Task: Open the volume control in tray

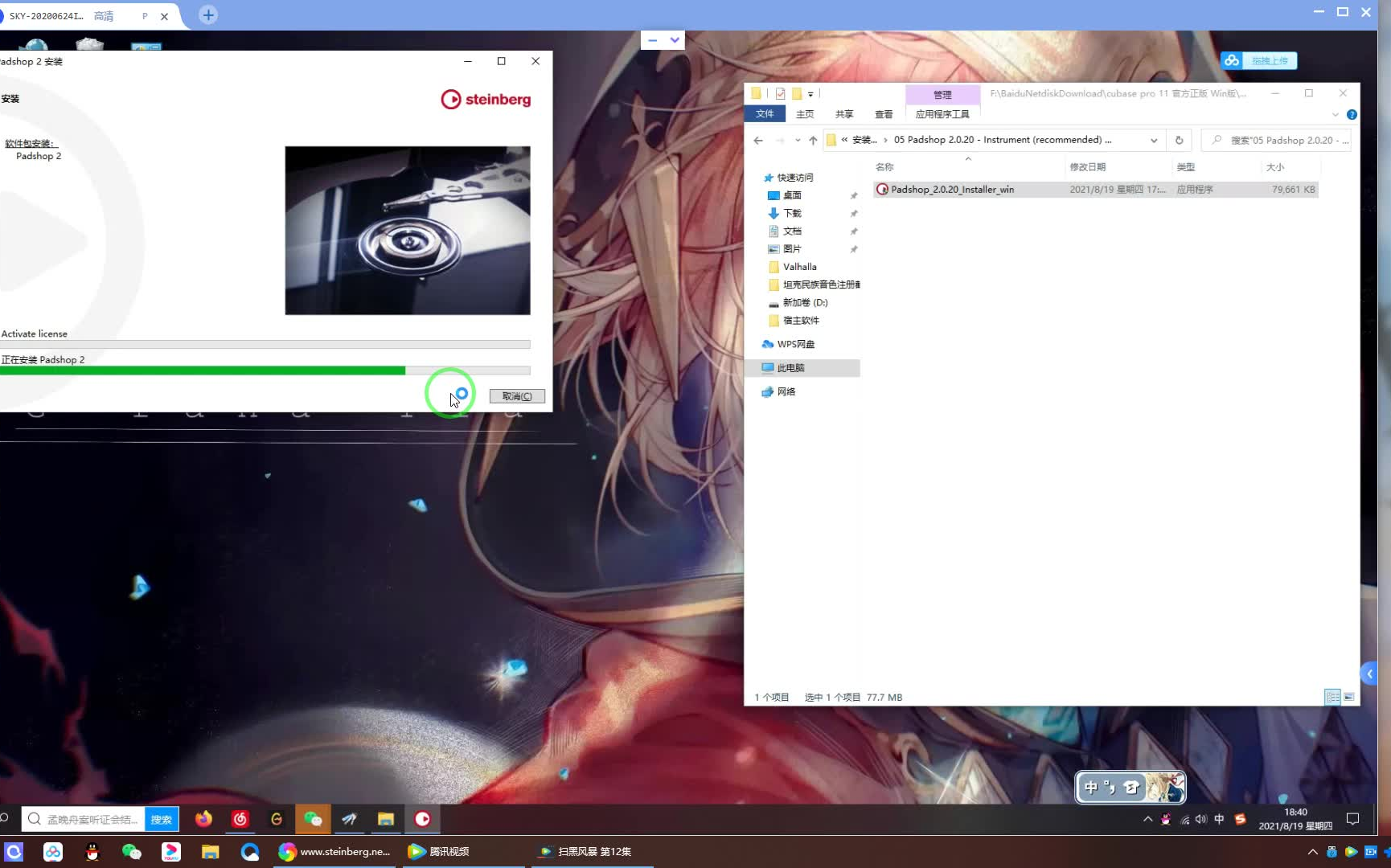Action: tap(1201, 819)
